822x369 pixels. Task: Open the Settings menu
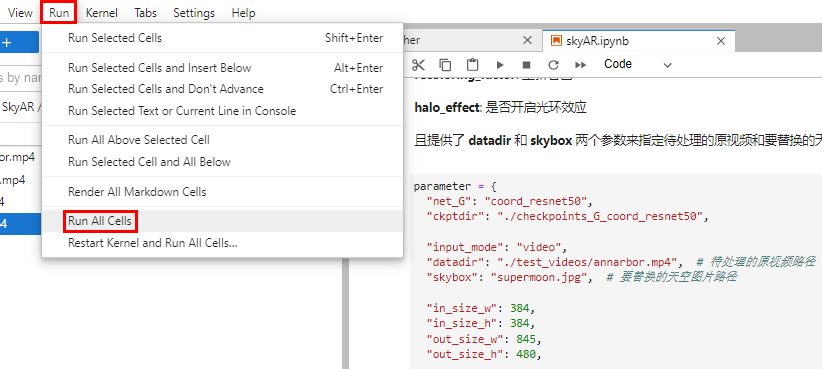(x=194, y=13)
